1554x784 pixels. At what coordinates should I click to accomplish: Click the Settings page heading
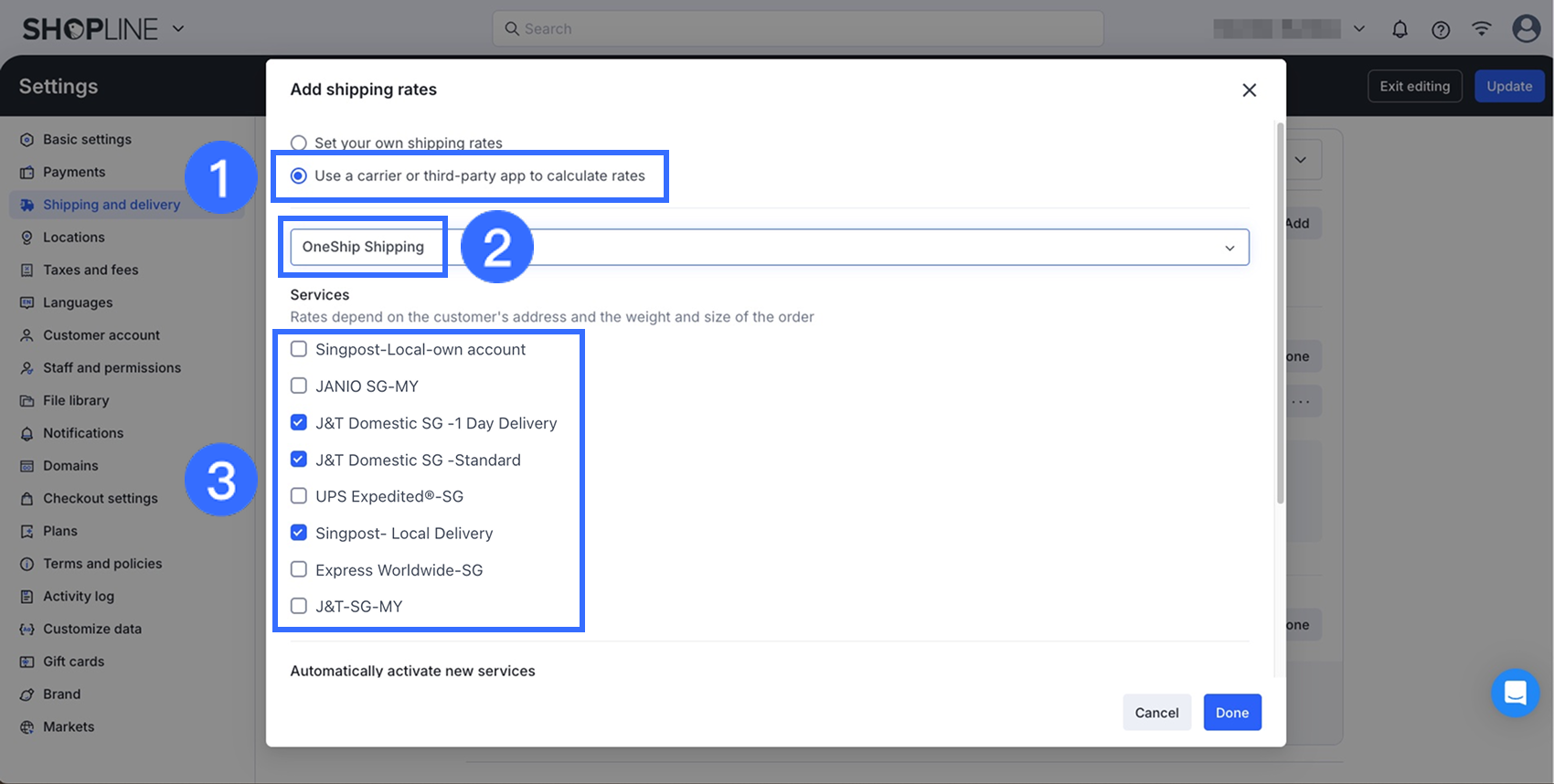[59, 86]
